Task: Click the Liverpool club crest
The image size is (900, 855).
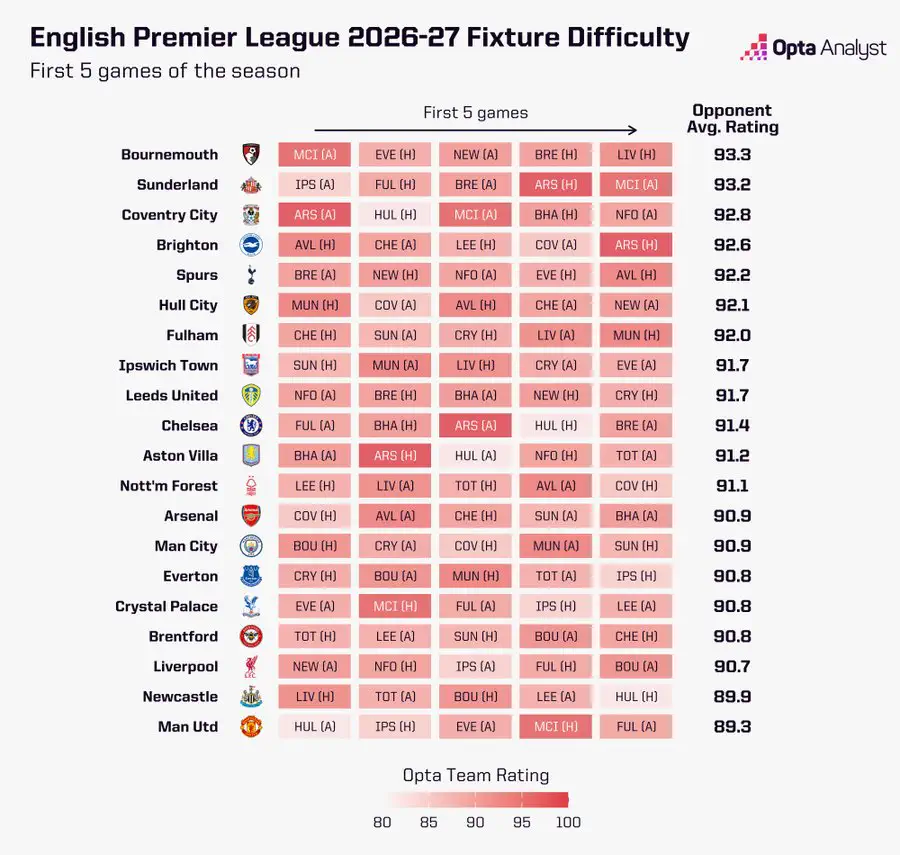Action: [251, 667]
